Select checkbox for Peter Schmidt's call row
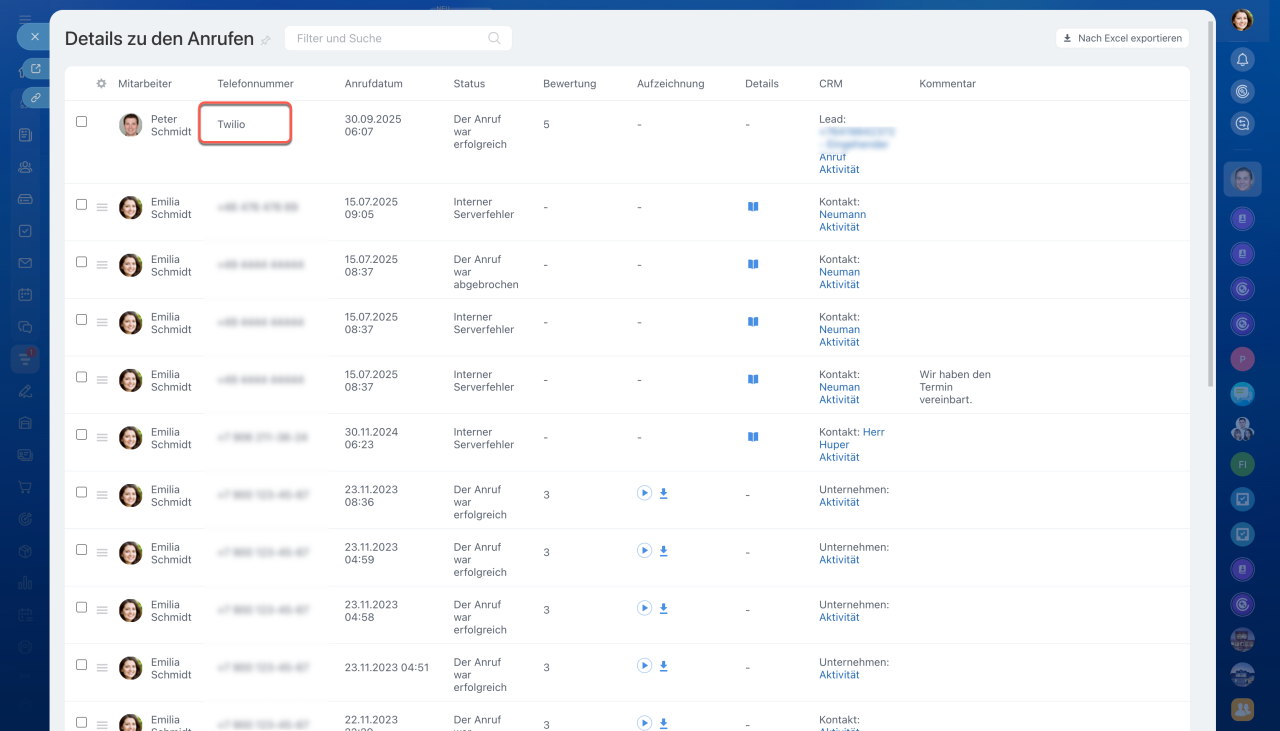The image size is (1280, 731). point(82,122)
